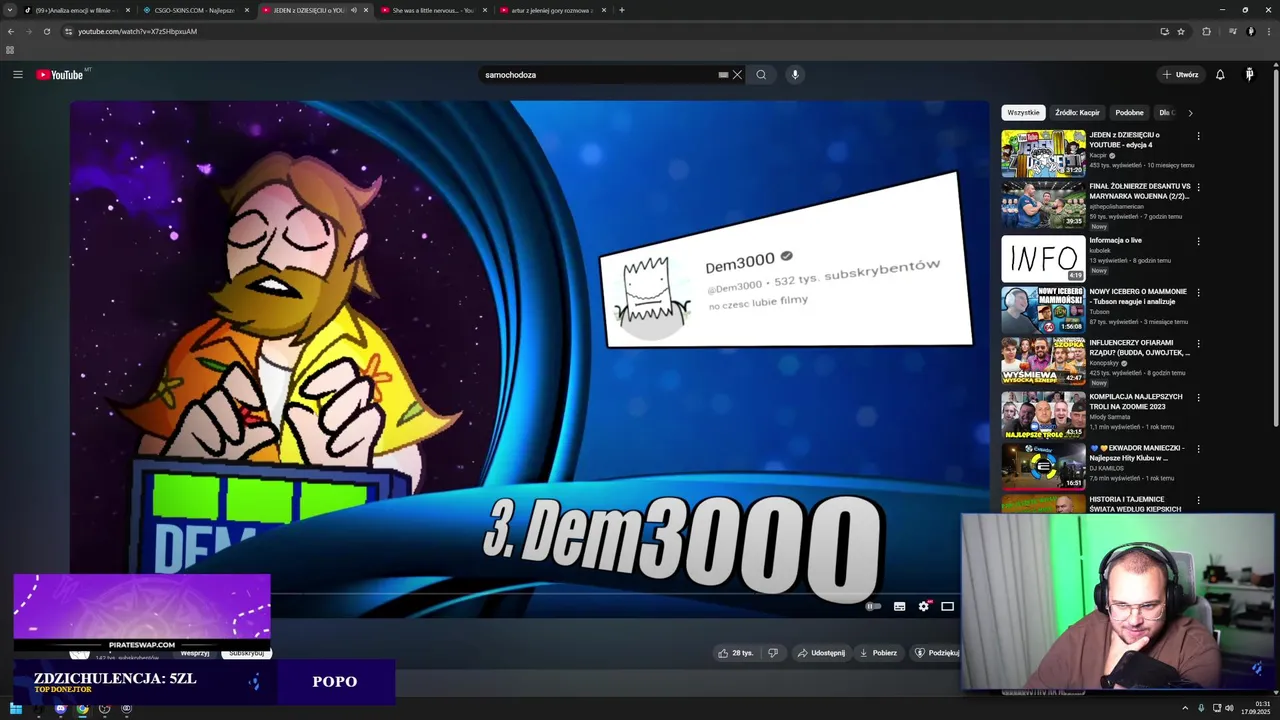
Task: Open the browser extensions puzzle icon
Action: pyautogui.click(x=1206, y=31)
